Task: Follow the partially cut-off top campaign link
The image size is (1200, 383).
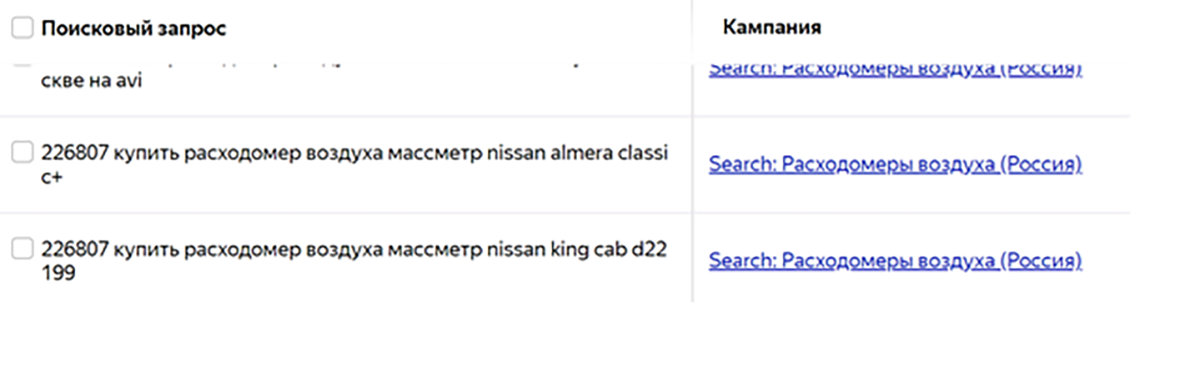Action: click(895, 69)
